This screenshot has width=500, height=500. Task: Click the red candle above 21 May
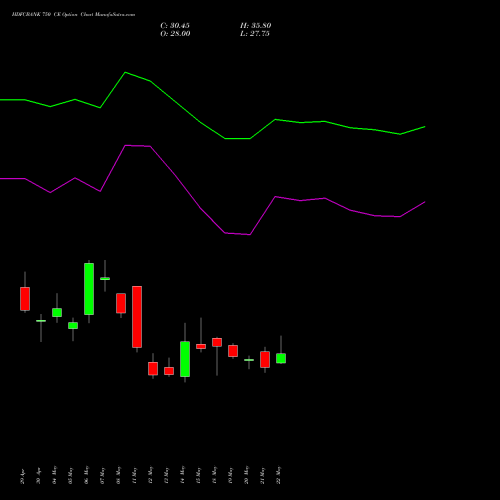(x=265, y=359)
